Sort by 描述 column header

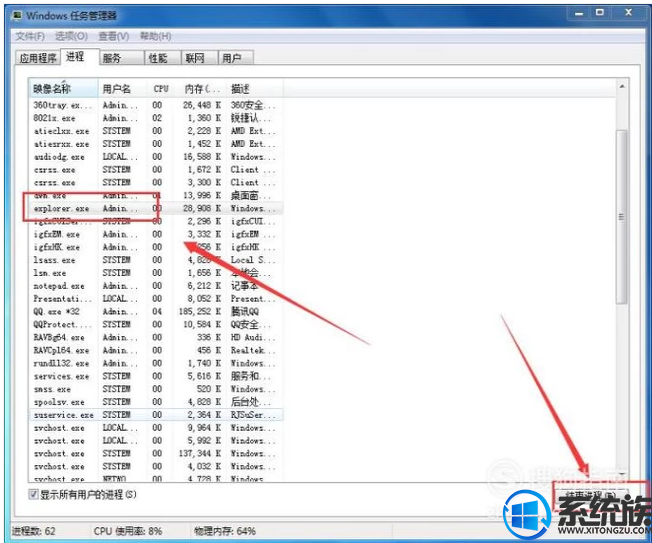255,88
